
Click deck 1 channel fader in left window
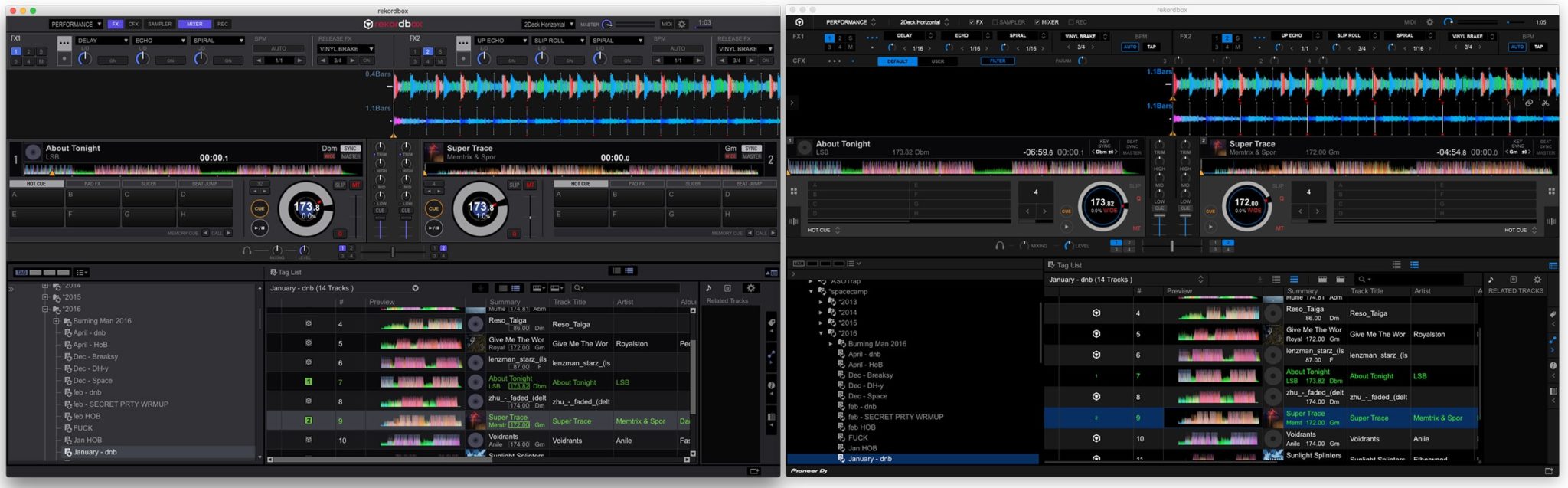(381, 228)
